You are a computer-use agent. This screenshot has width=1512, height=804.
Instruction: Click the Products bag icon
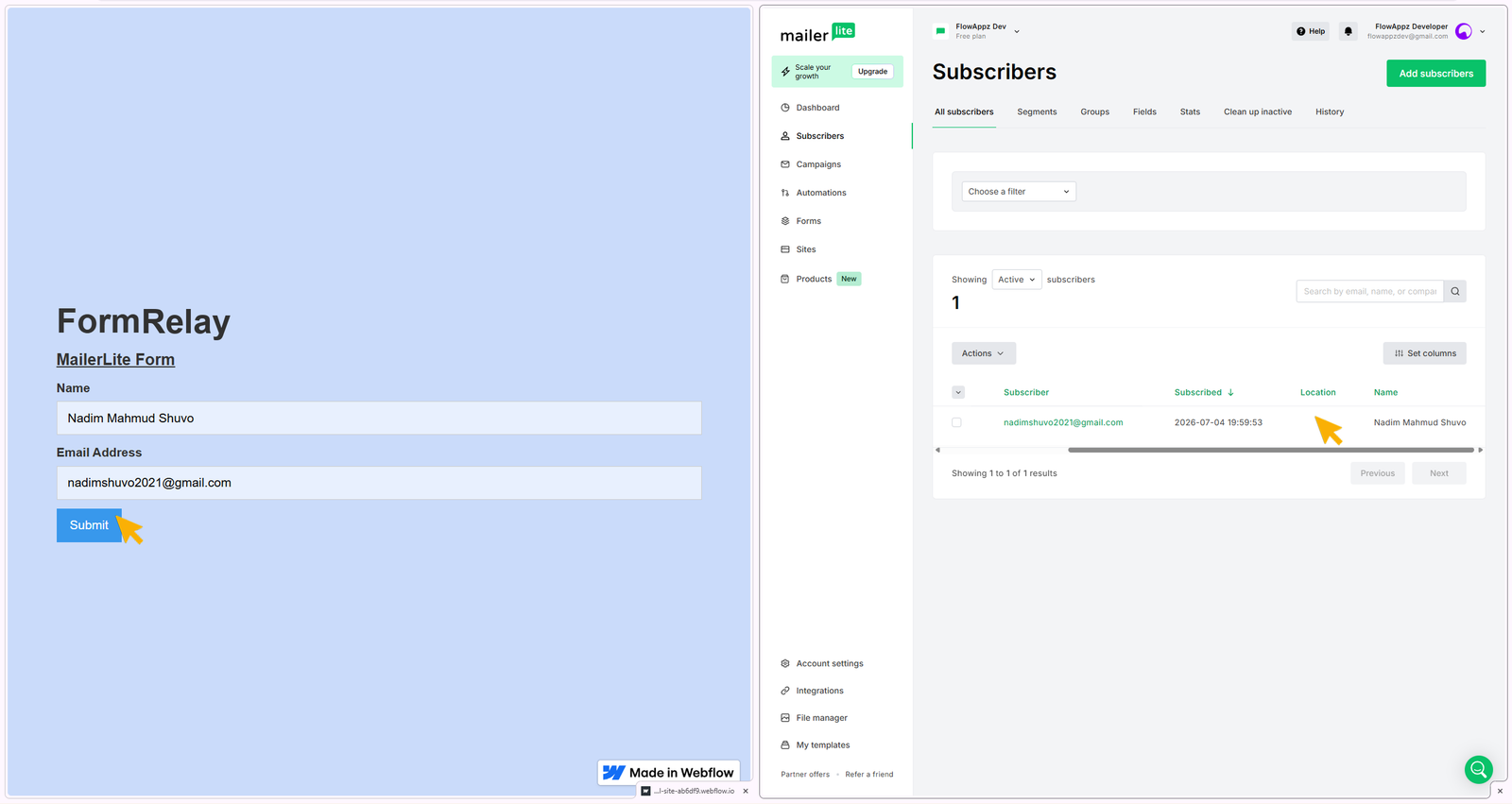tap(785, 279)
